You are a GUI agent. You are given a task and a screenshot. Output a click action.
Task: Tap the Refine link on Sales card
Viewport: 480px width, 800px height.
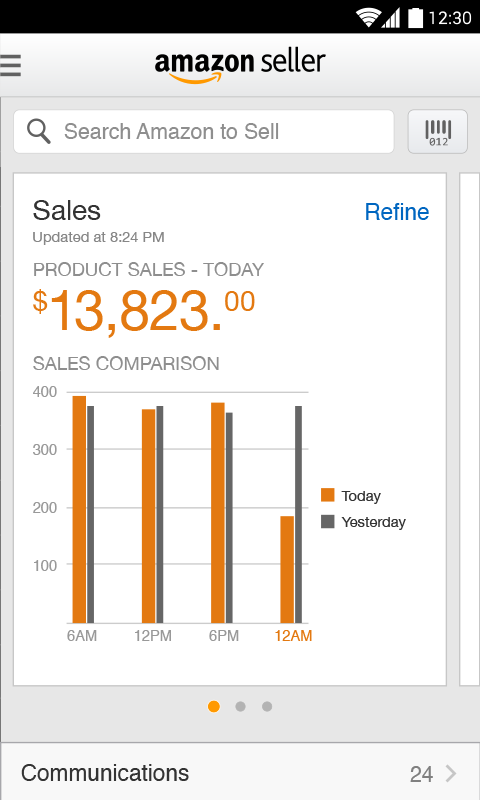pyautogui.click(x=397, y=212)
